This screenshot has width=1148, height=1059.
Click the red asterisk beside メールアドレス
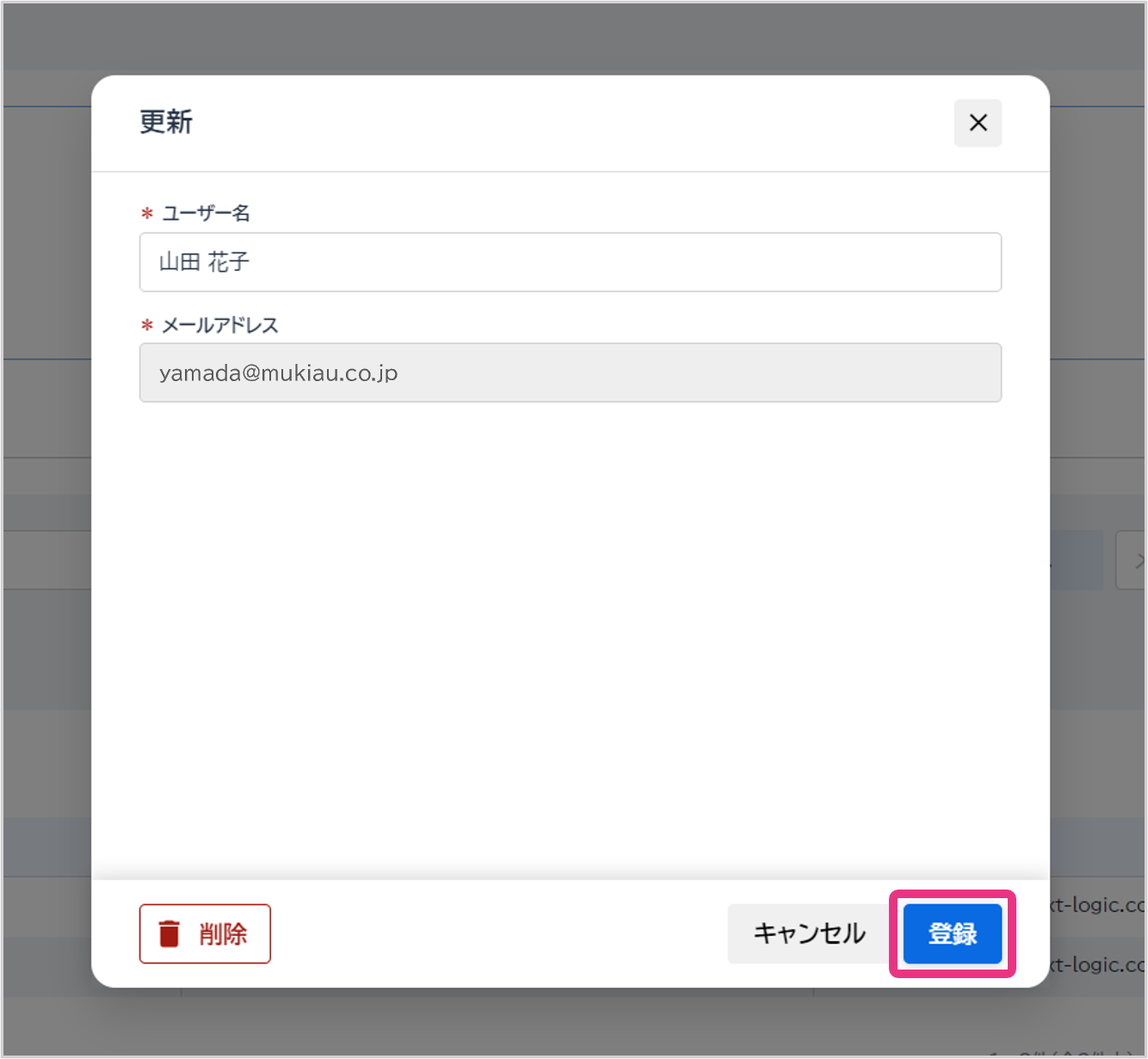click(x=146, y=326)
